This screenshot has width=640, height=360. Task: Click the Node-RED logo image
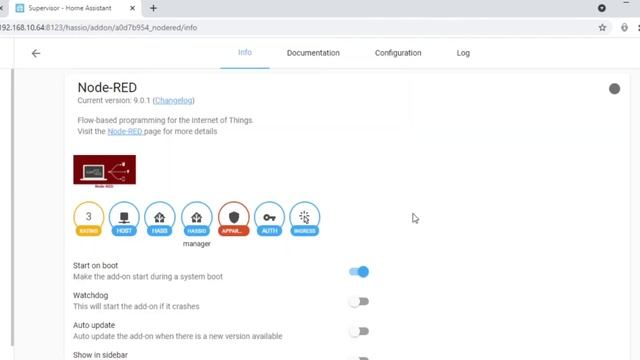click(104, 171)
